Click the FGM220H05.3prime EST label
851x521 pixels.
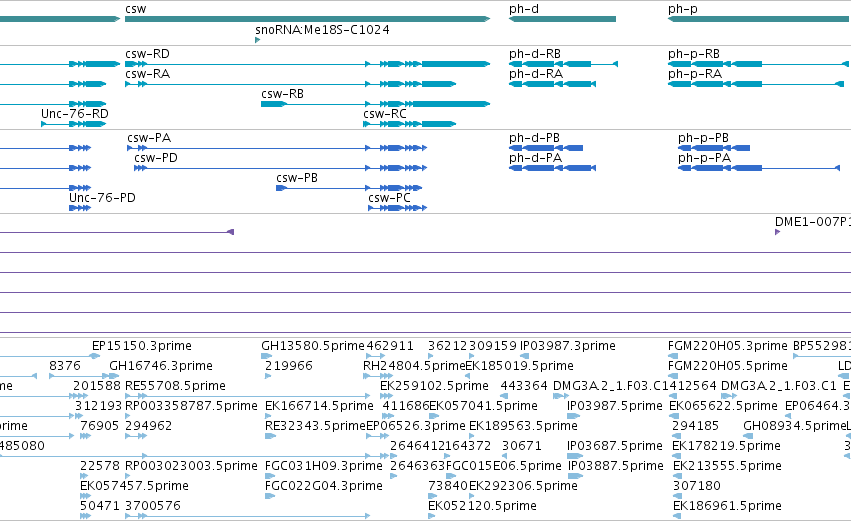click(x=728, y=346)
